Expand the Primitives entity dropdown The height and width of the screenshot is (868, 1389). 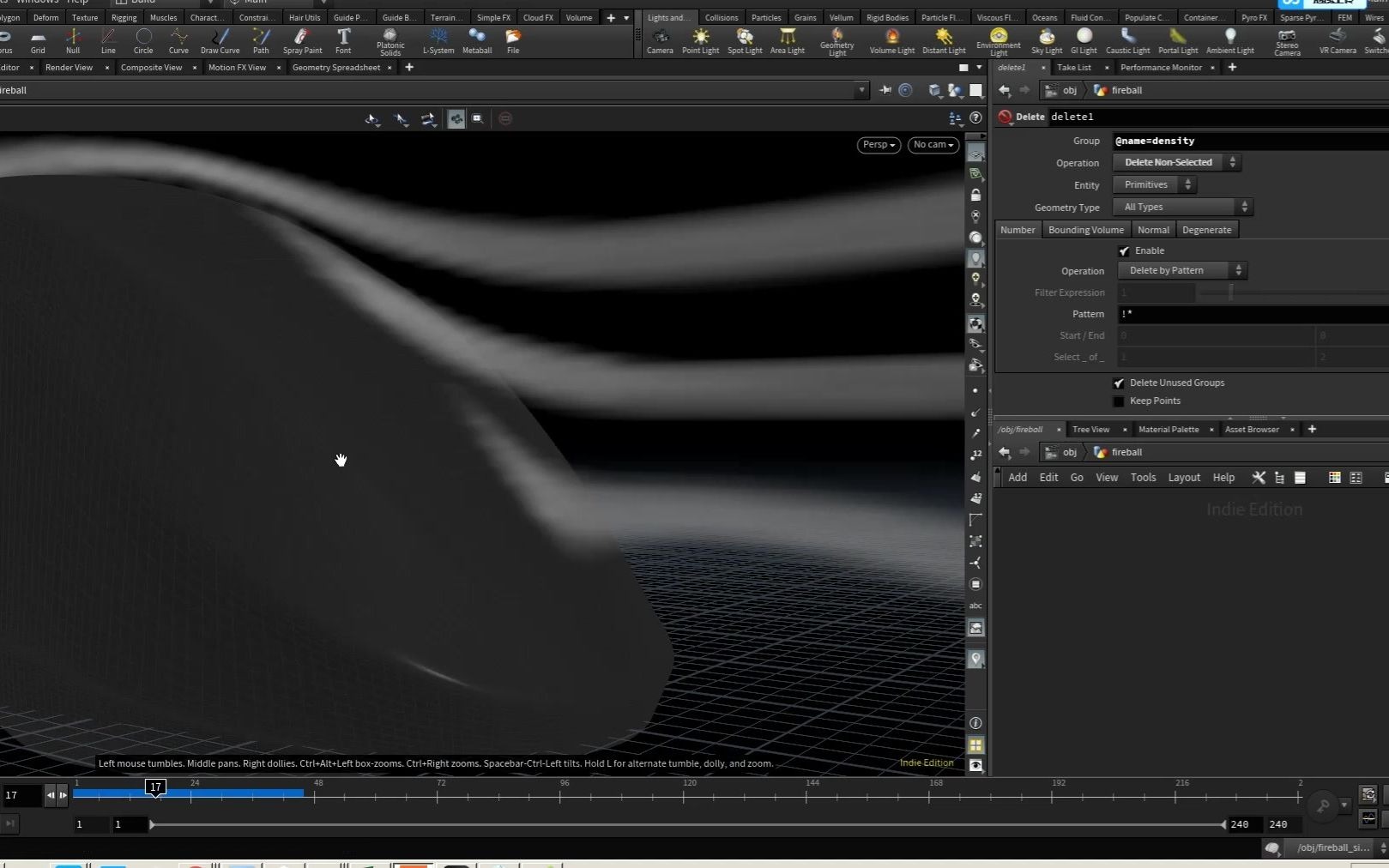click(1154, 184)
